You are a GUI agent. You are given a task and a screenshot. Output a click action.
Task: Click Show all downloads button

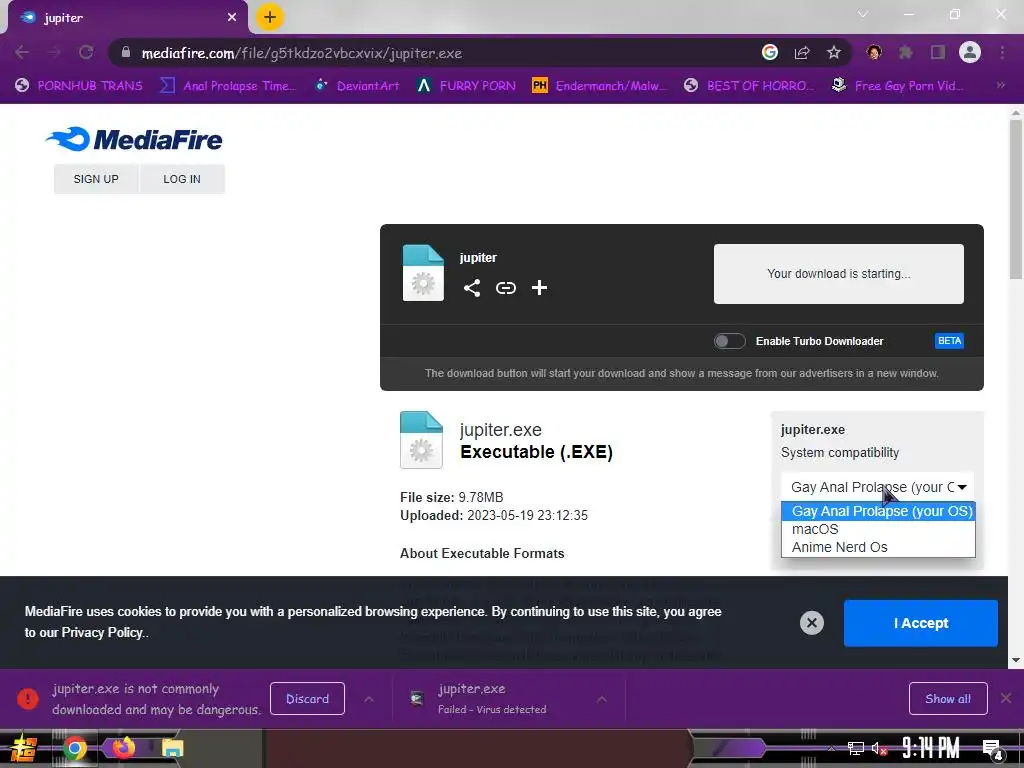tap(948, 699)
